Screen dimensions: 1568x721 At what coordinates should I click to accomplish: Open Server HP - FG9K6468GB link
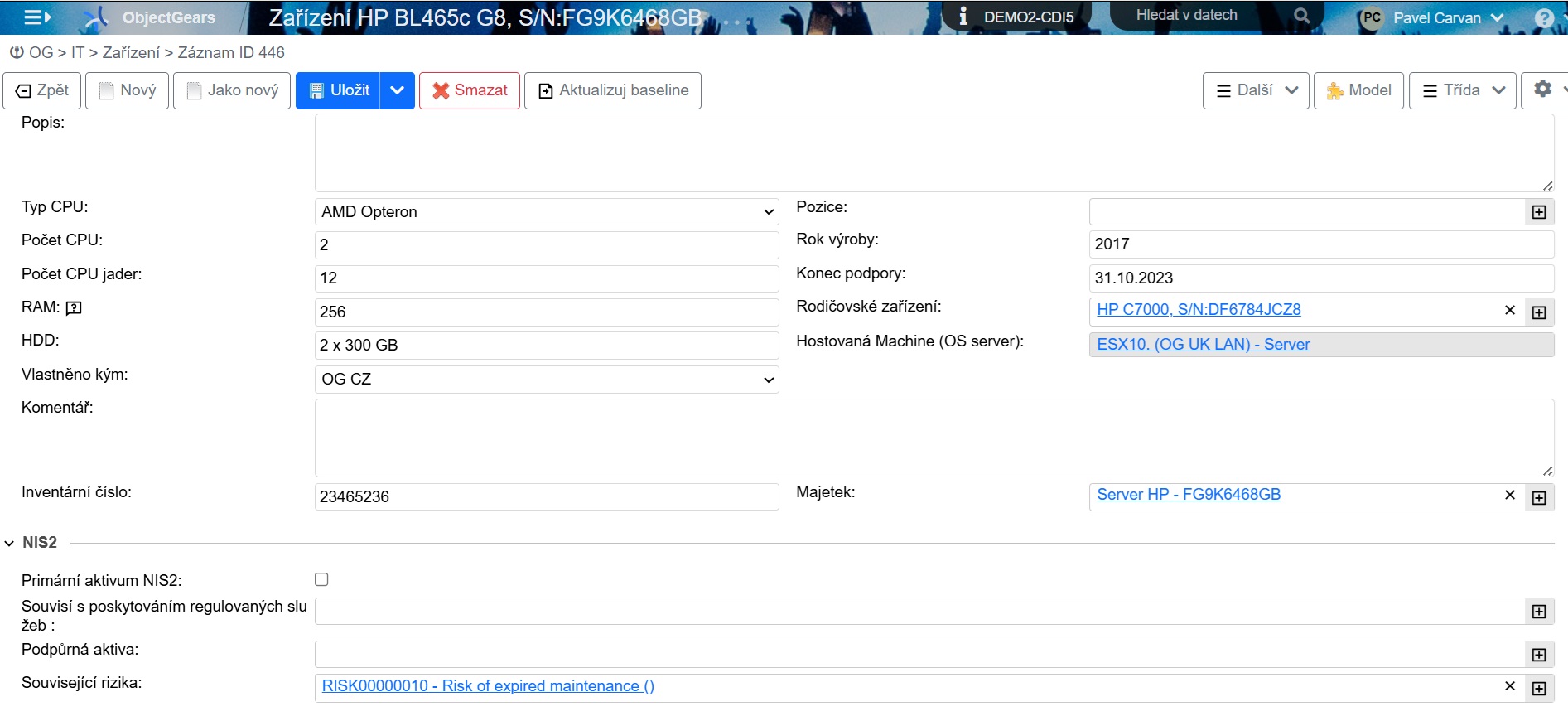[x=1189, y=494]
